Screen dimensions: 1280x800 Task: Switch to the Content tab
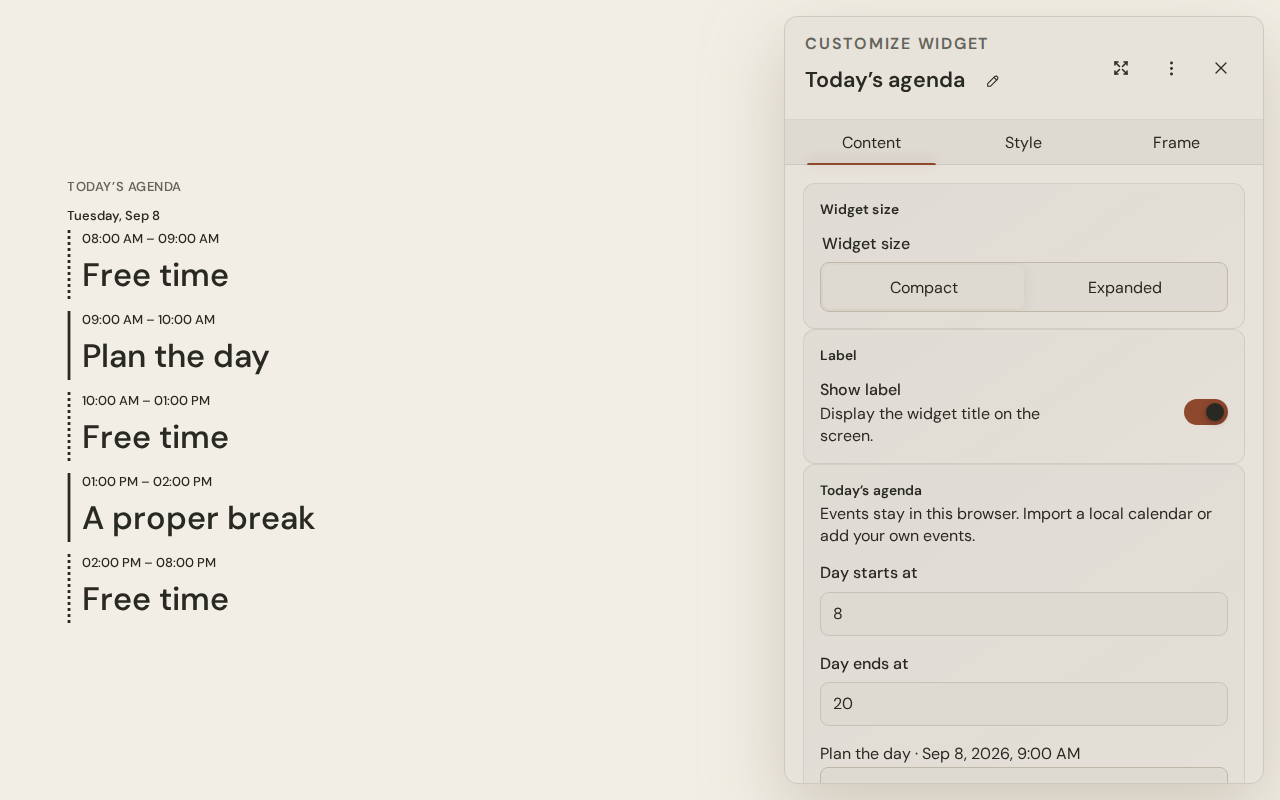pos(871,143)
